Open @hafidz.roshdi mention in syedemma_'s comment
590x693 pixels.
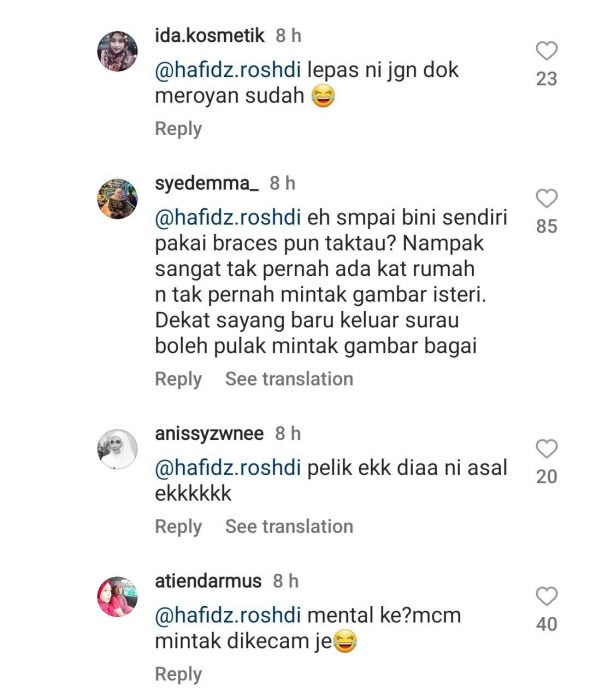coord(228,218)
